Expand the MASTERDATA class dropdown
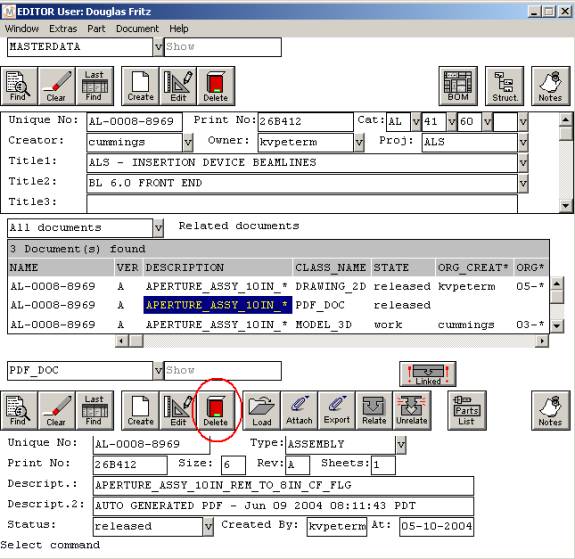The height and width of the screenshot is (559, 575). (x=158, y=47)
